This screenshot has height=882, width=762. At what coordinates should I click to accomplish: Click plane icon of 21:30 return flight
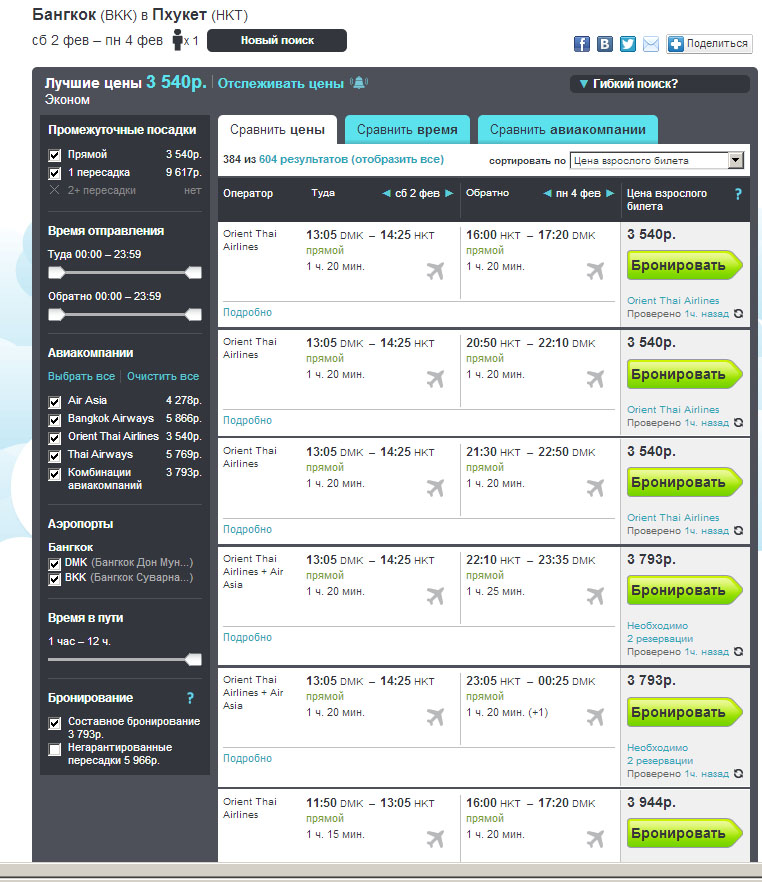[x=595, y=488]
